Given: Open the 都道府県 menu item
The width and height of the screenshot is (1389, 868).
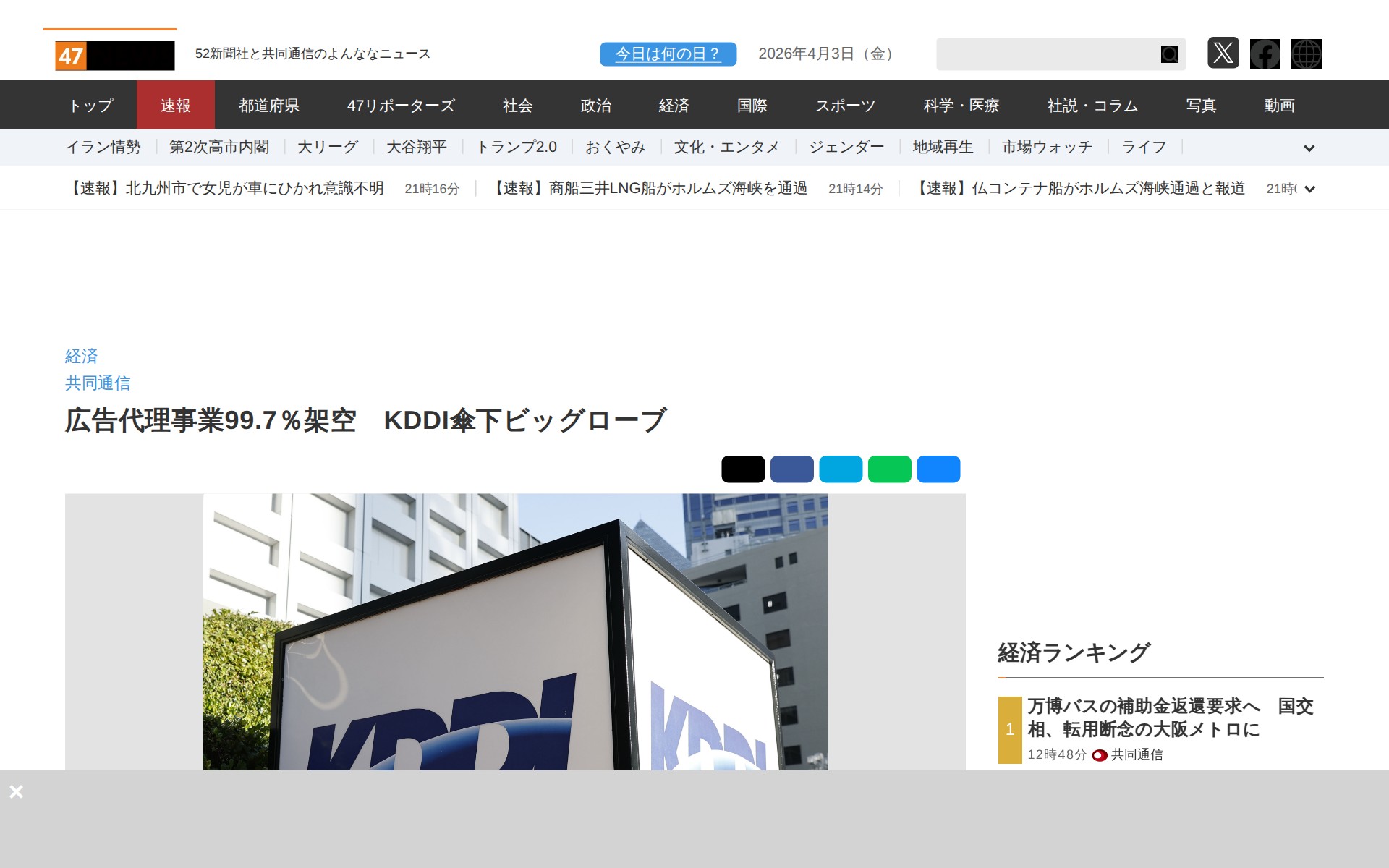Looking at the screenshot, I should (x=269, y=106).
